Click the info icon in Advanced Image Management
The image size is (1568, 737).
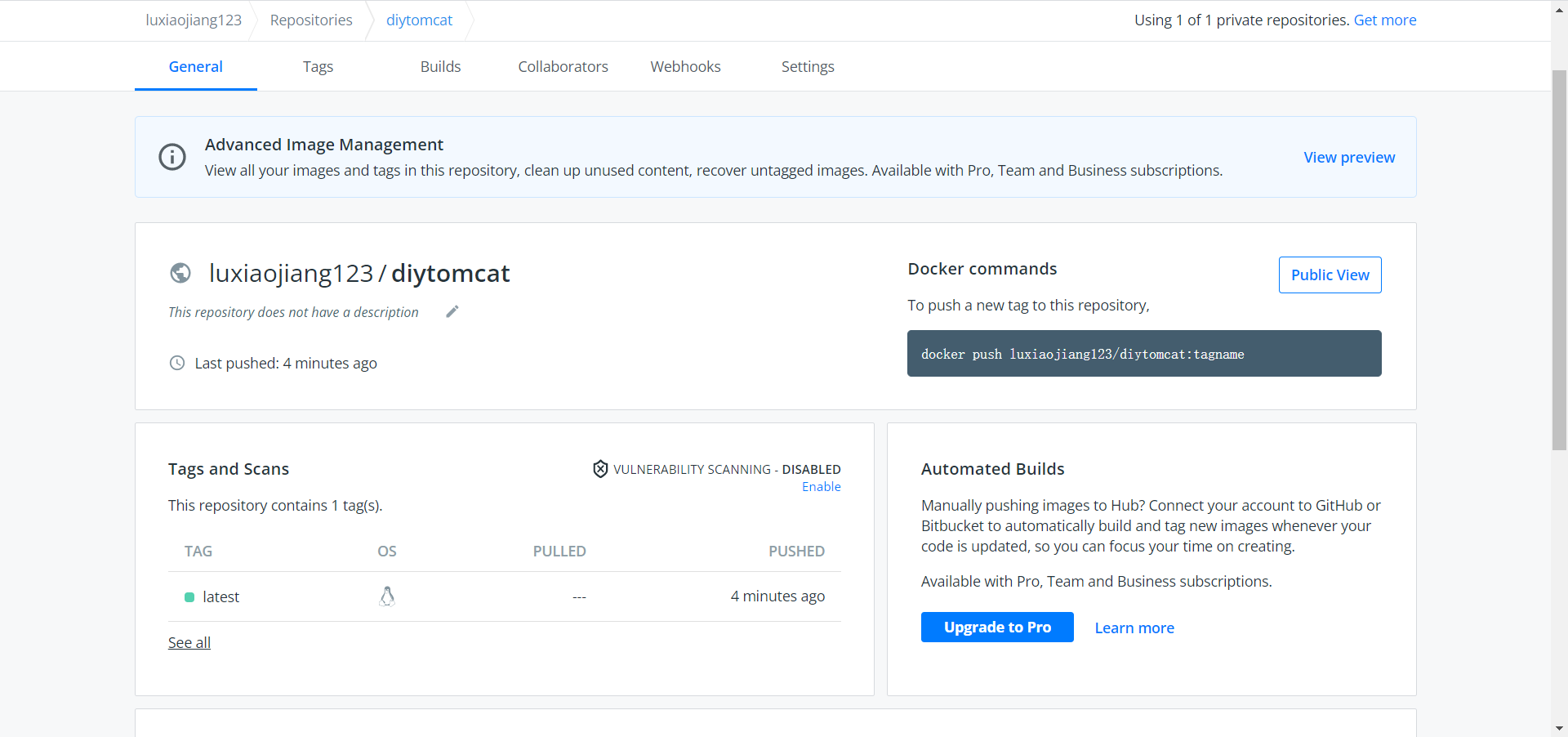[x=172, y=157]
